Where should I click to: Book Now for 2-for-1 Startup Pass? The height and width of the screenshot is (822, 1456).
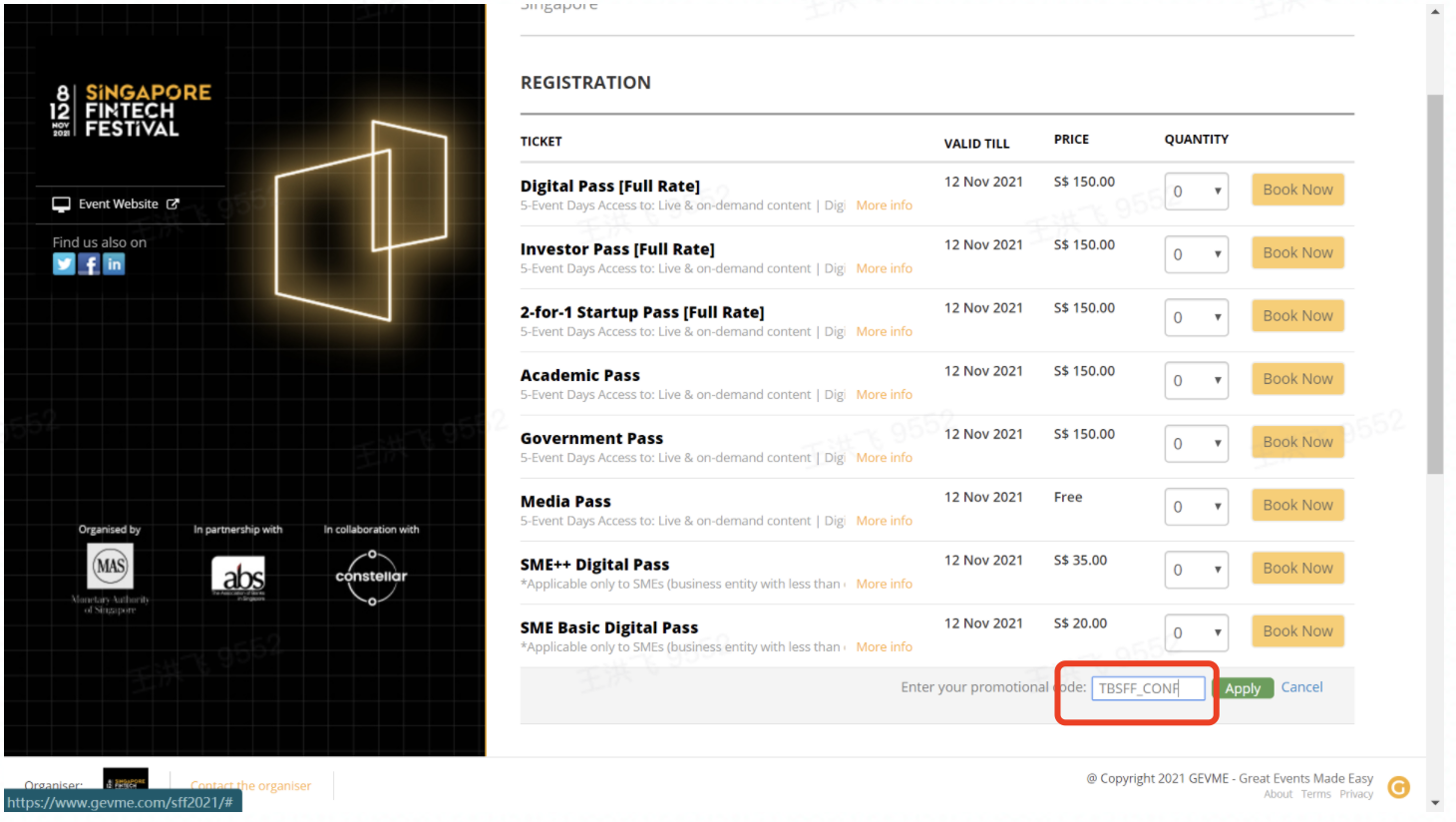click(x=1297, y=315)
